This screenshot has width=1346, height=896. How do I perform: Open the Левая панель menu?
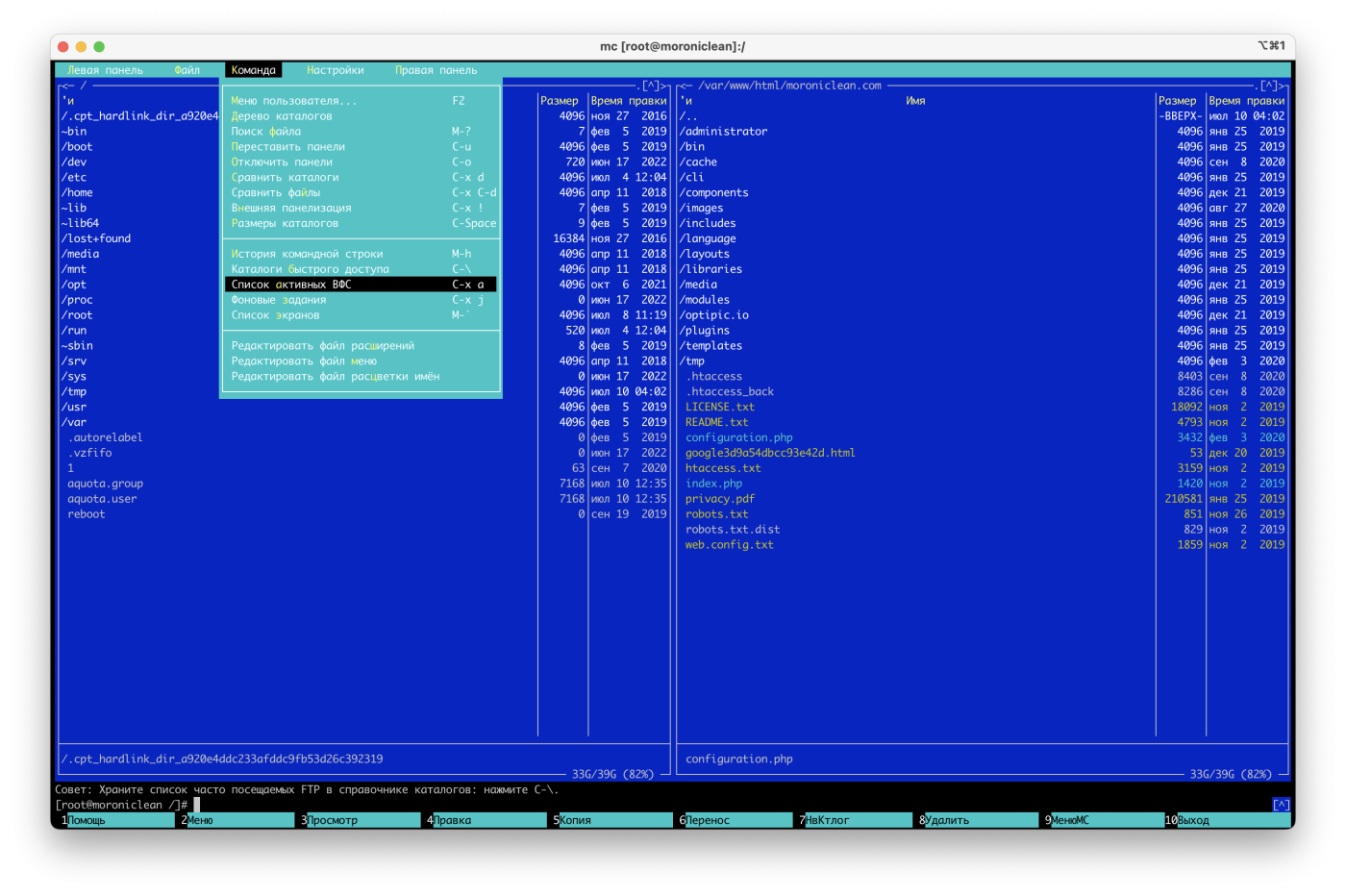pyautogui.click(x=105, y=70)
